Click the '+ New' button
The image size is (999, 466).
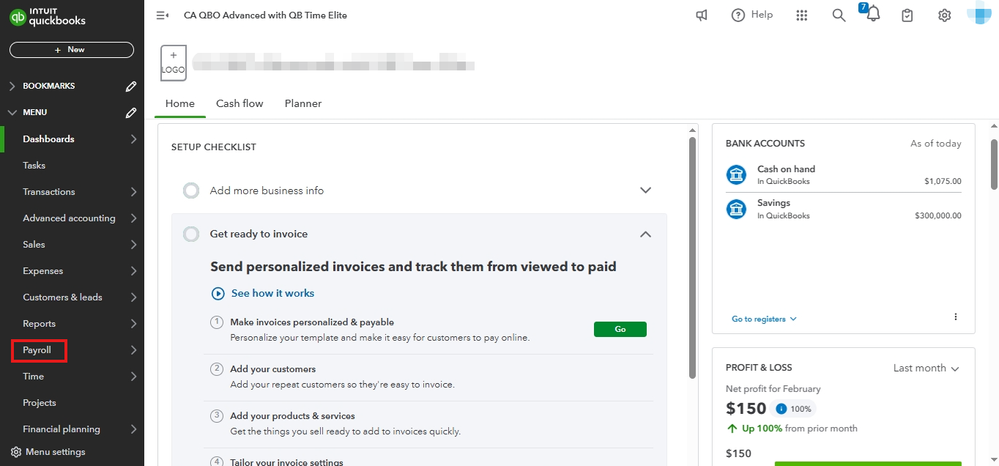(x=71, y=49)
